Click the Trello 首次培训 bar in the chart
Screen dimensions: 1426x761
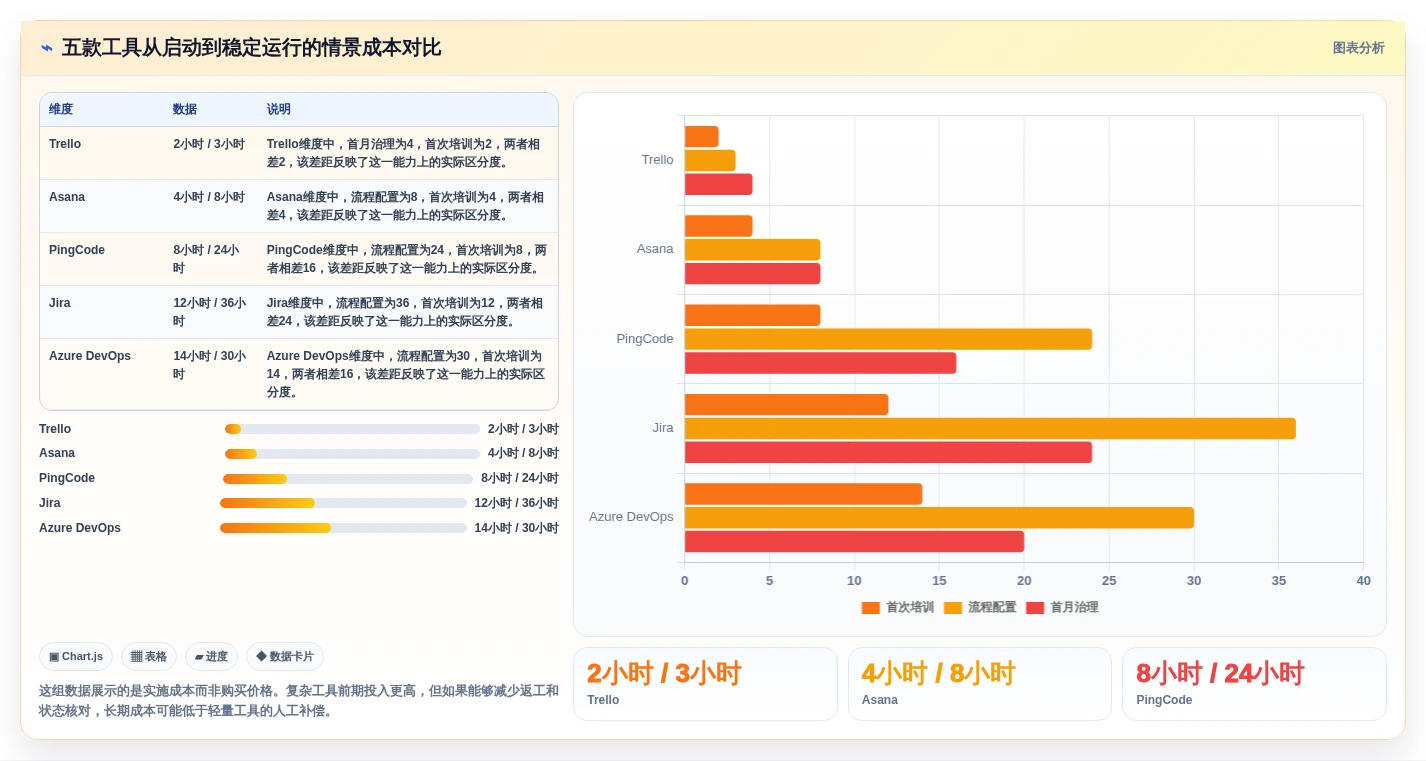click(701, 136)
